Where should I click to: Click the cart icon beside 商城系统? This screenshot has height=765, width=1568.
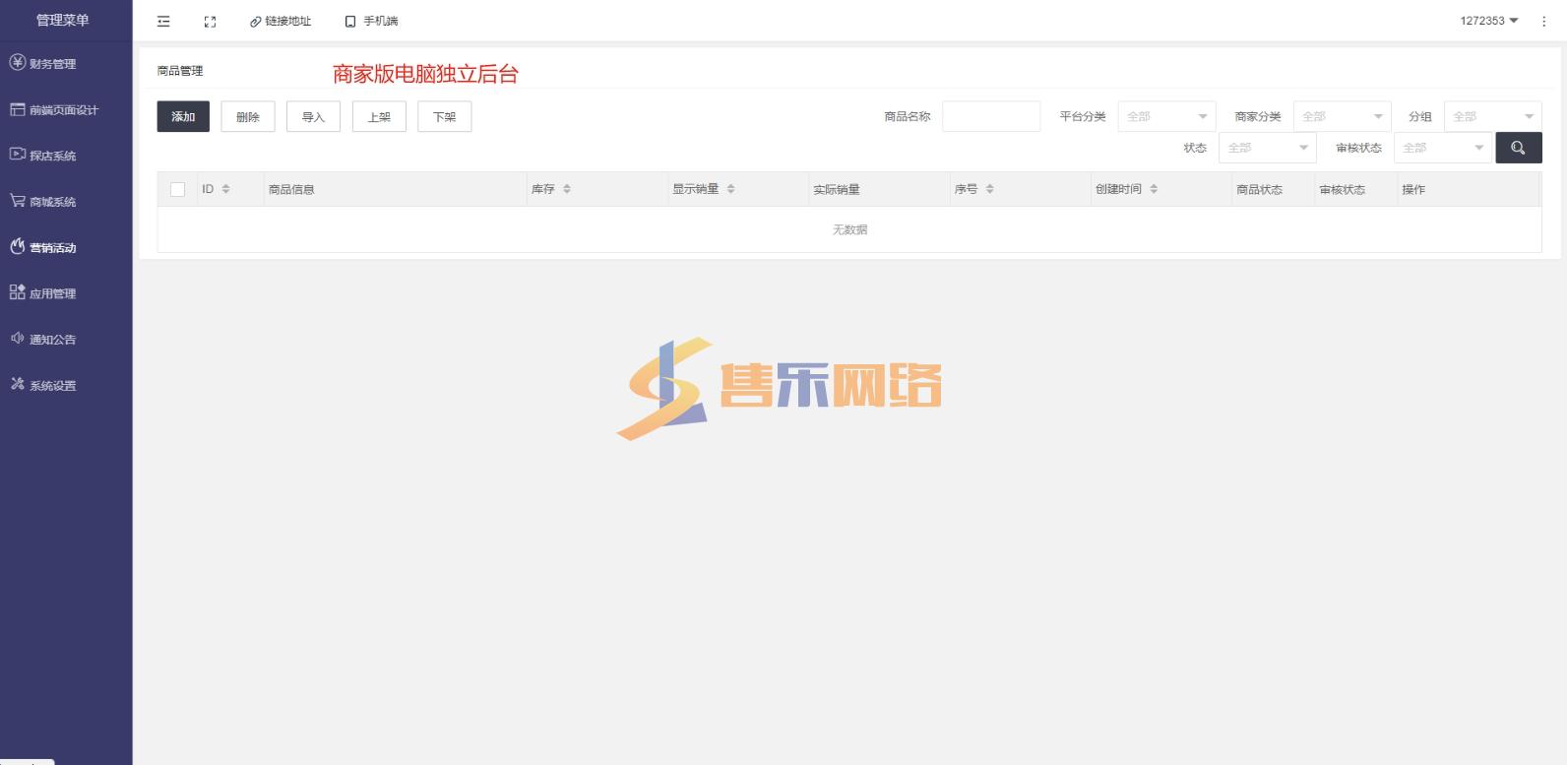click(18, 200)
